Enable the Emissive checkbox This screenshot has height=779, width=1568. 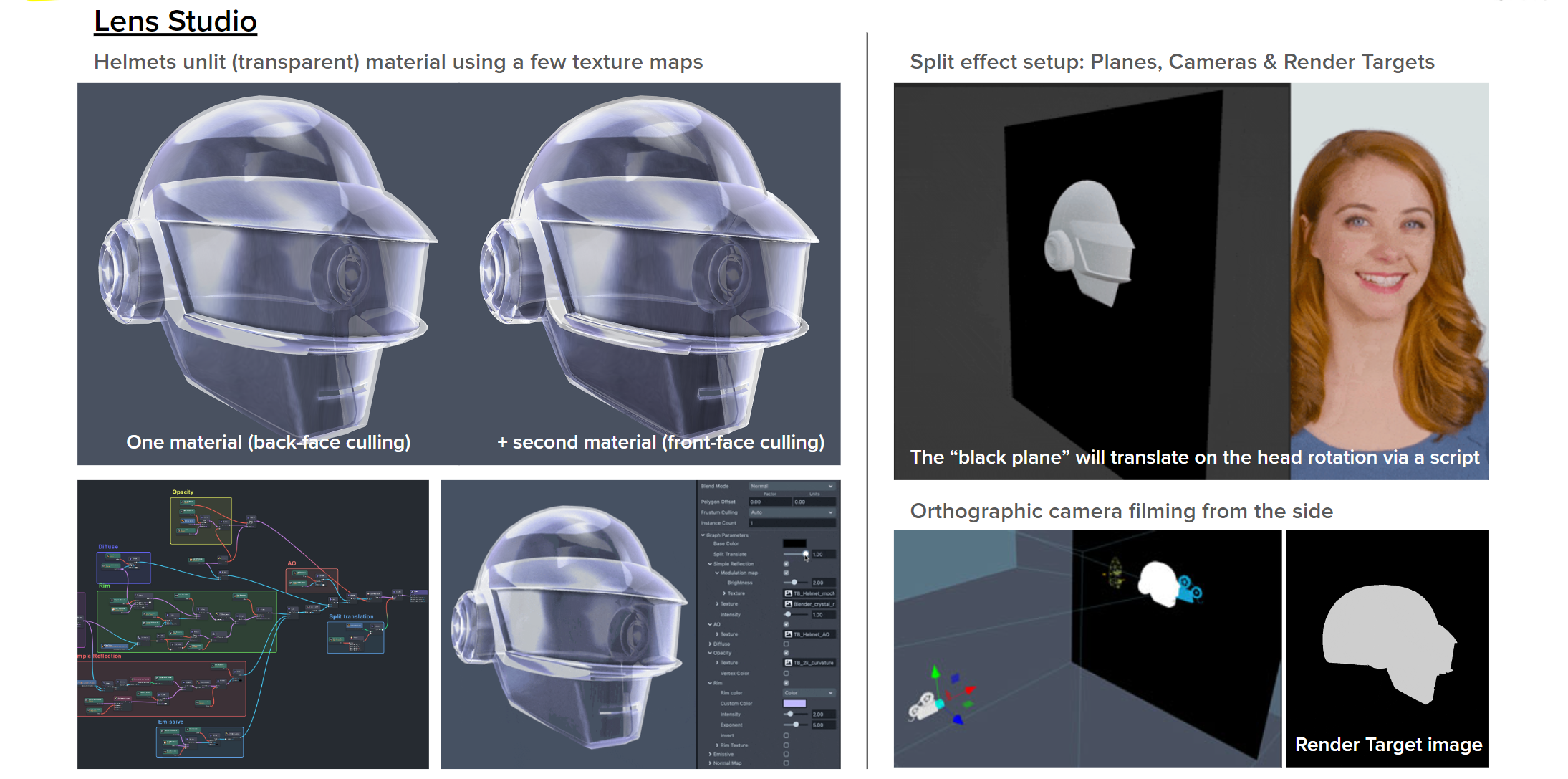coord(787,754)
